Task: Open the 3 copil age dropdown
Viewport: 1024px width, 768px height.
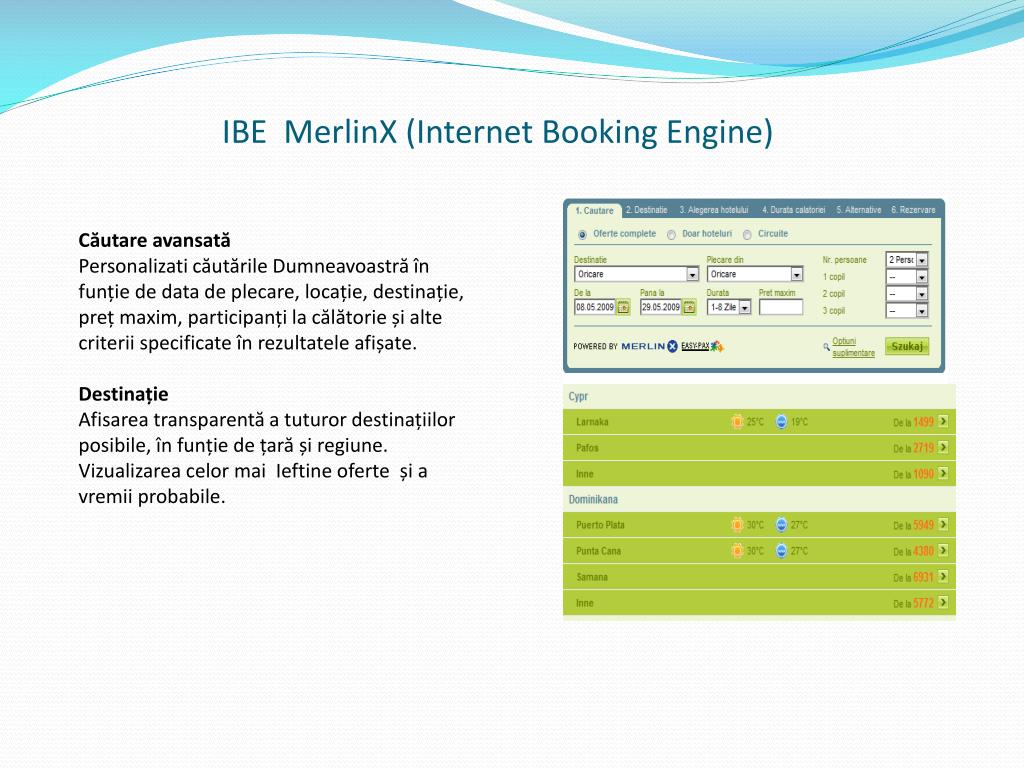Action: point(906,311)
